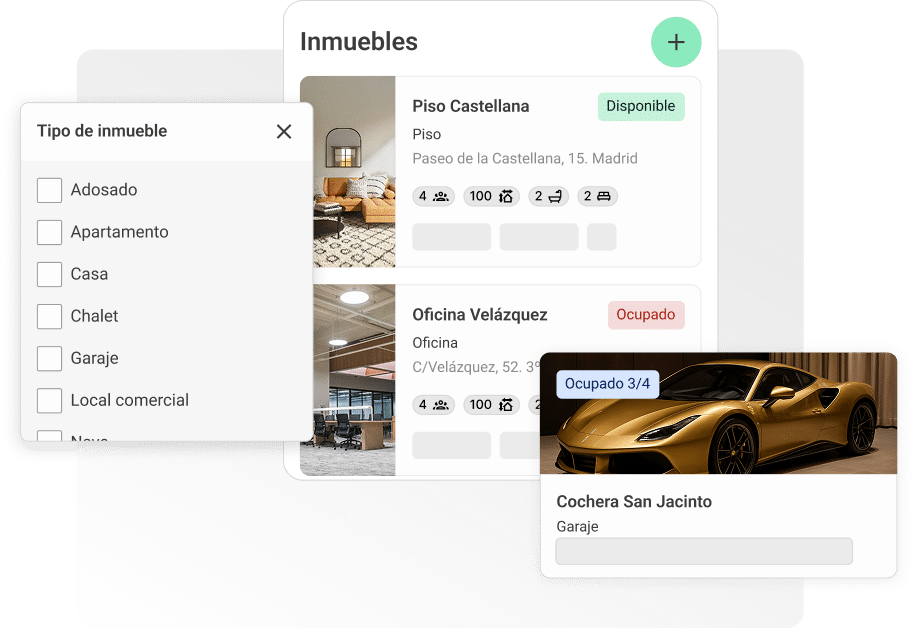Image resolution: width=914 pixels, height=628 pixels.
Task: Click the Garaje label under Cochera San Jacinto
Action: 577,527
